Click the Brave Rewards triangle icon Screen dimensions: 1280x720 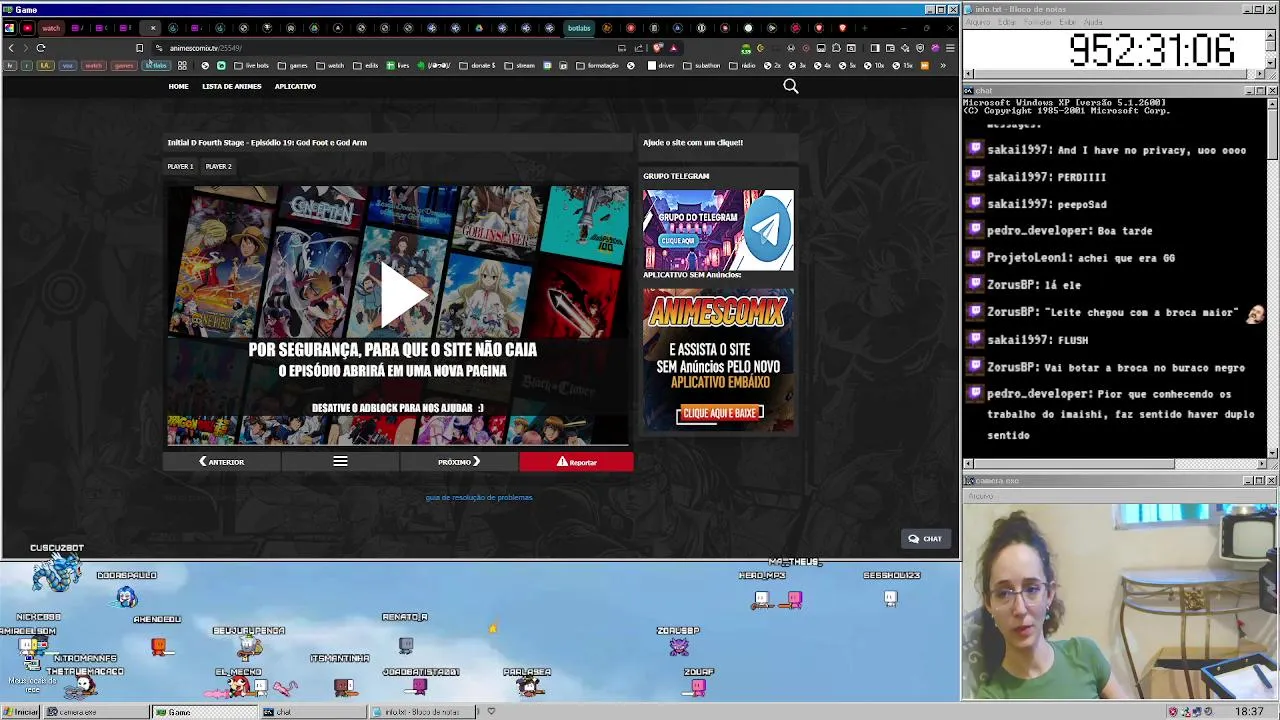(674, 48)
